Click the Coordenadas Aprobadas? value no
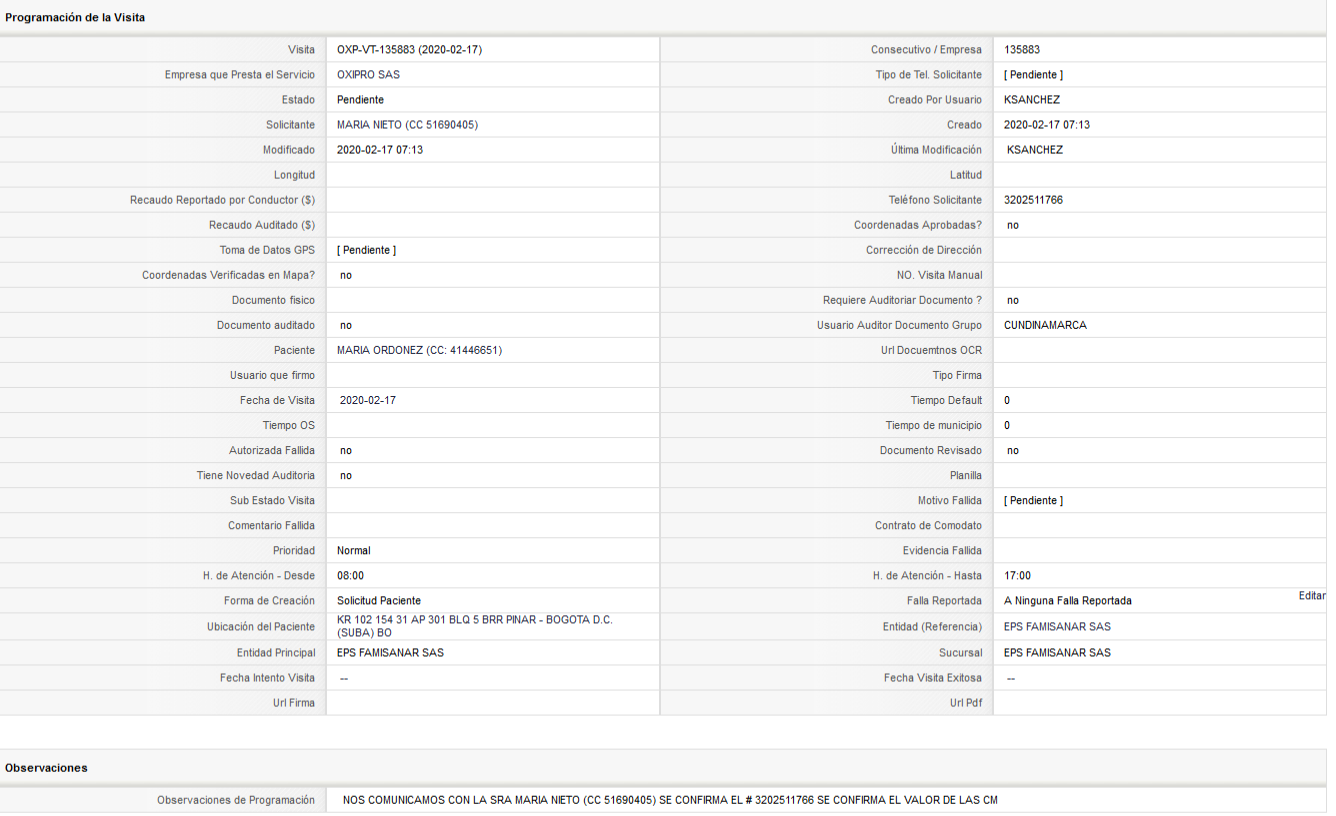 pyautogui.click(x=1013, y=225)
